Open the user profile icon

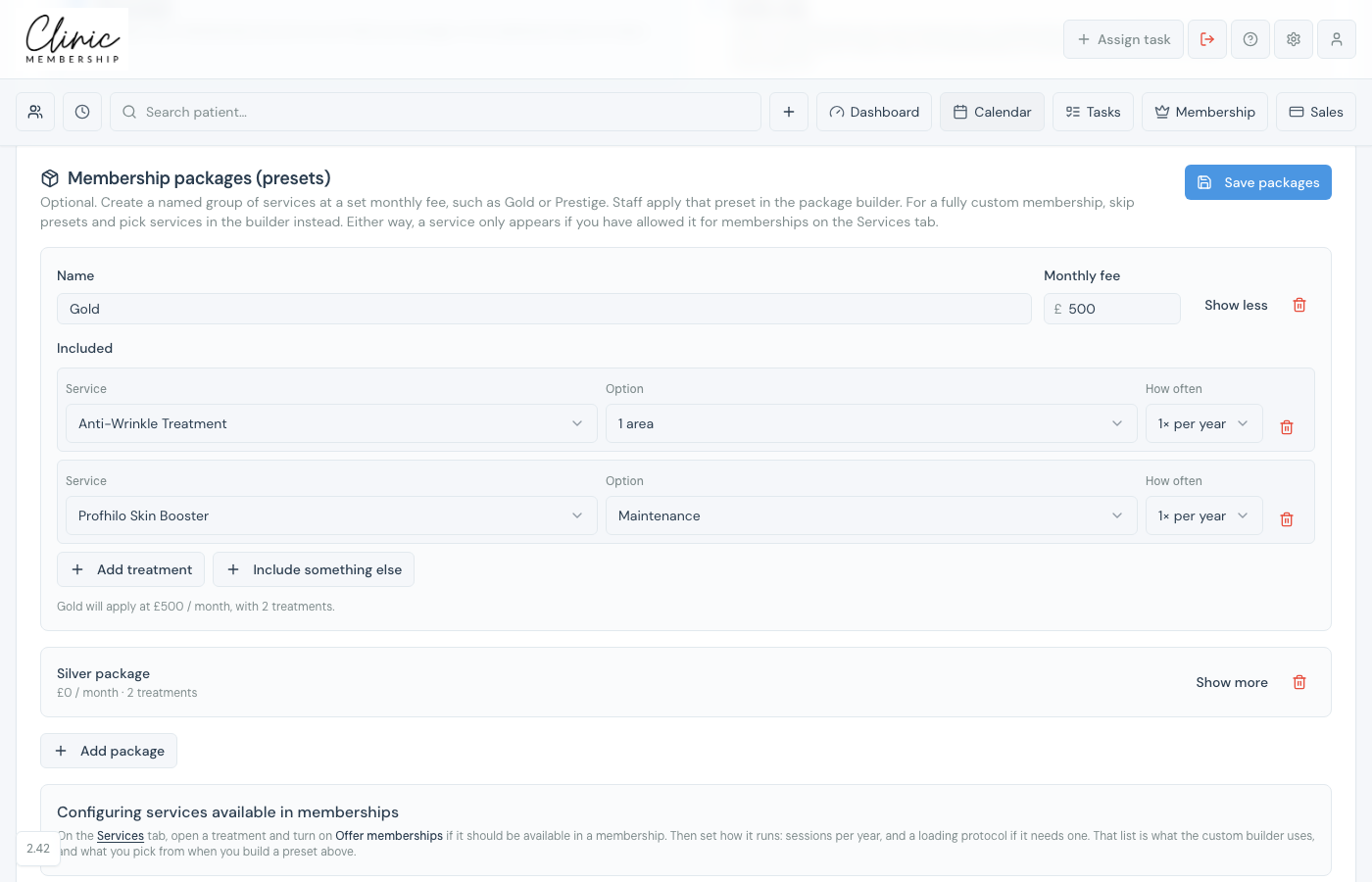(x=1337, y=39)
